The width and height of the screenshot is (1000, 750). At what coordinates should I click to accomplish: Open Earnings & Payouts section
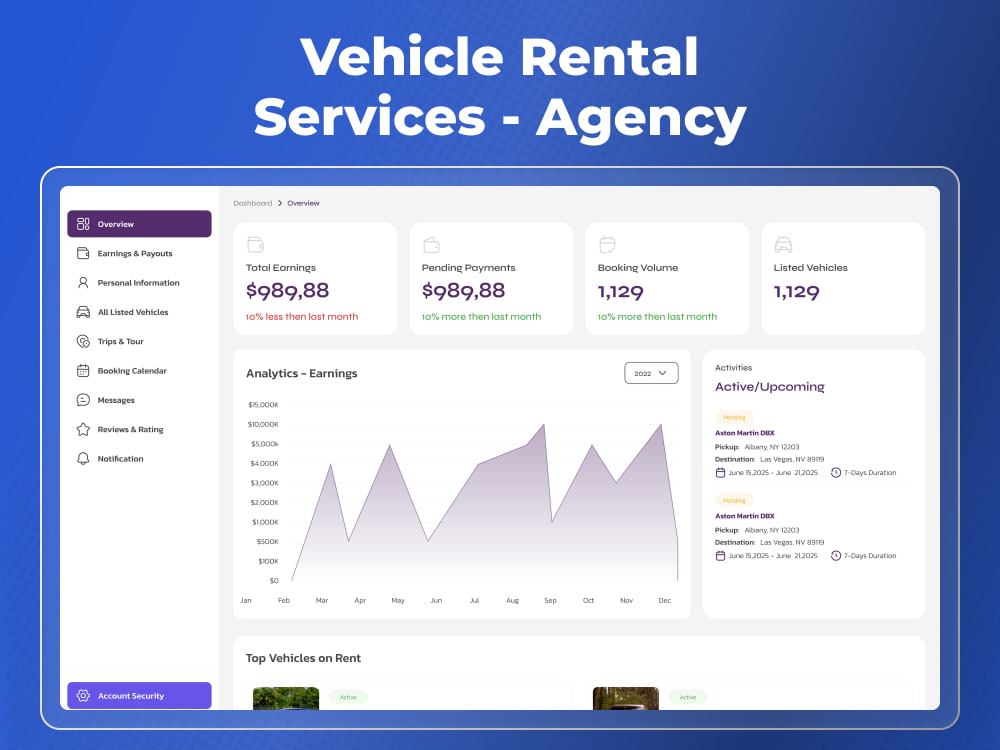pyautogui.click(x=139, y=253)
